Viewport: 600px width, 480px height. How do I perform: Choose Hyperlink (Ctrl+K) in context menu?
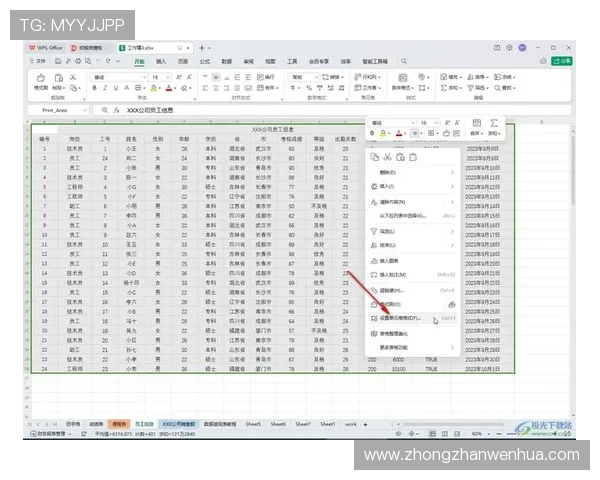(x=412, y=290)
